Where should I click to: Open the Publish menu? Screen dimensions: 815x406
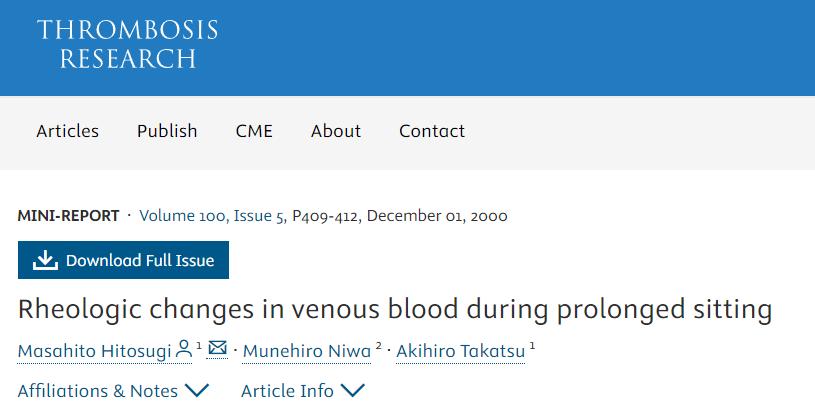click(167, 131)
